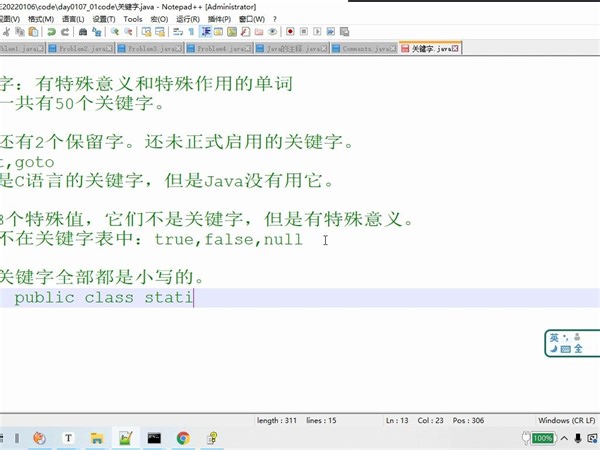This screenshot has width=600, height=450.
Task: Switch to the Comments.java tab
Action: tap(364, 49)
